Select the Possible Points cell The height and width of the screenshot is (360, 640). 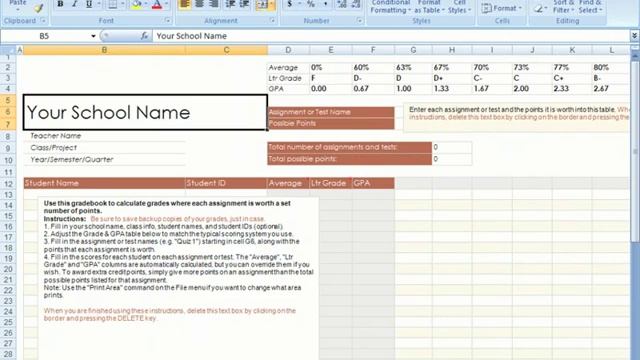pyautogui.click(x=331, y=124)
